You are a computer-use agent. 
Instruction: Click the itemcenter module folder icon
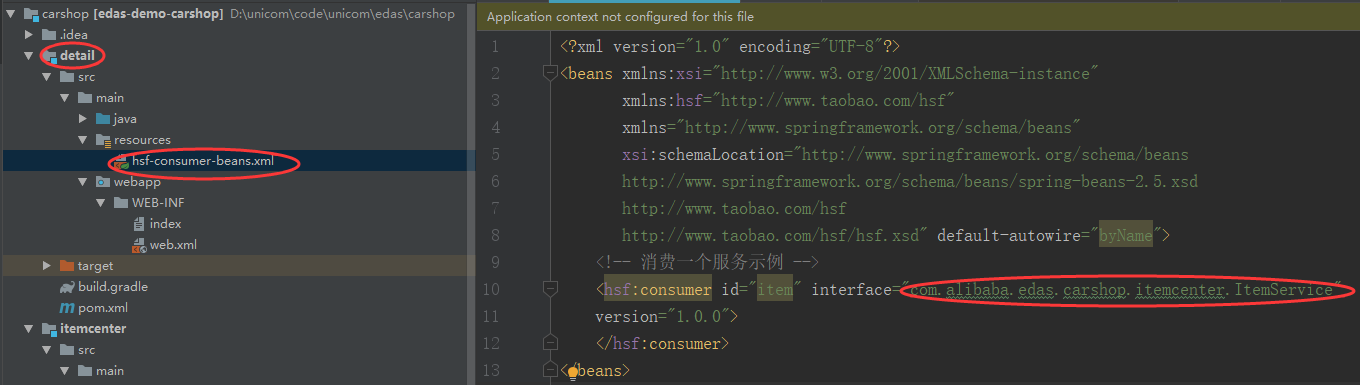pyautogui.click(x=49, y=329)
